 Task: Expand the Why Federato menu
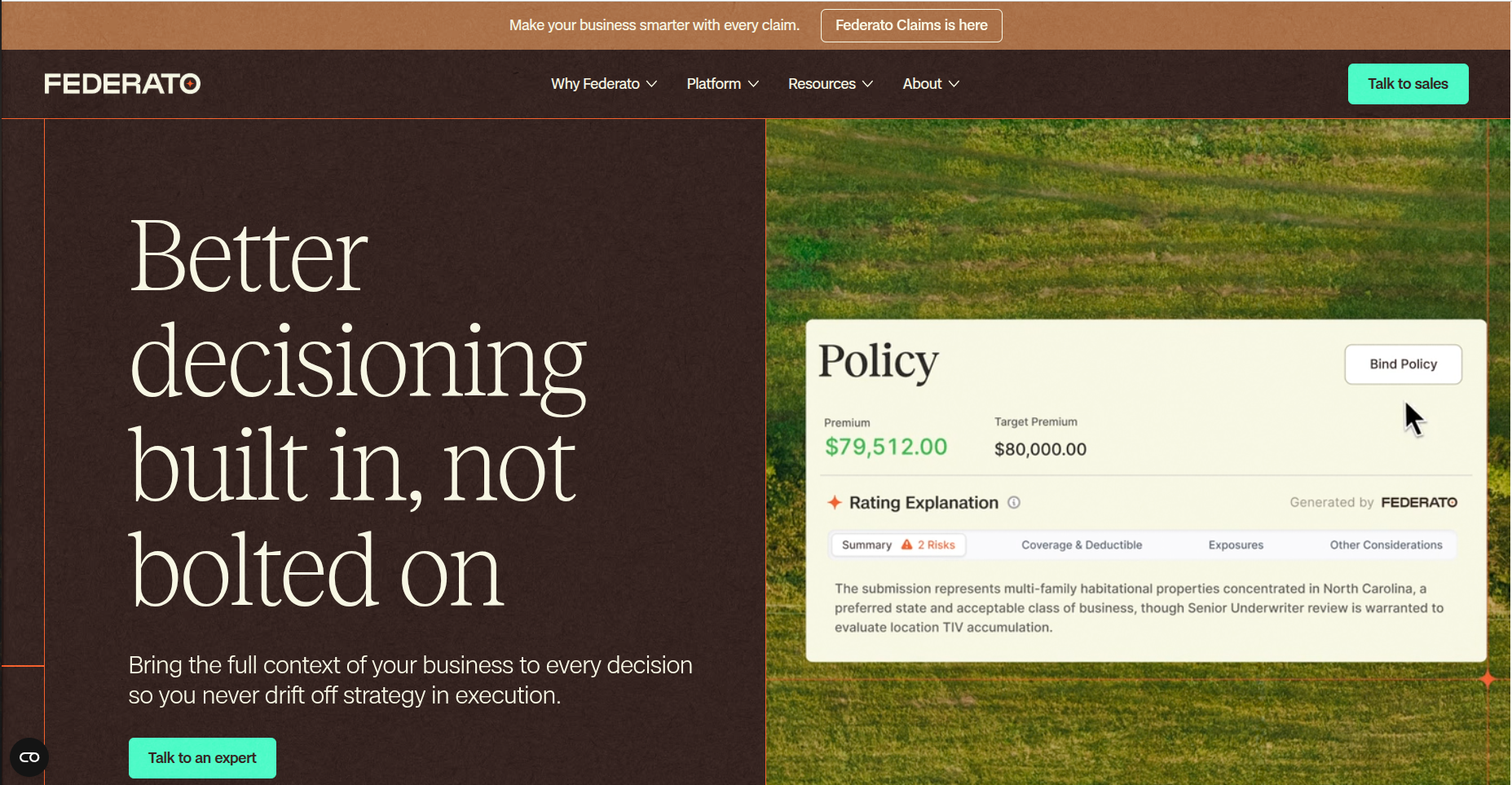604,84
